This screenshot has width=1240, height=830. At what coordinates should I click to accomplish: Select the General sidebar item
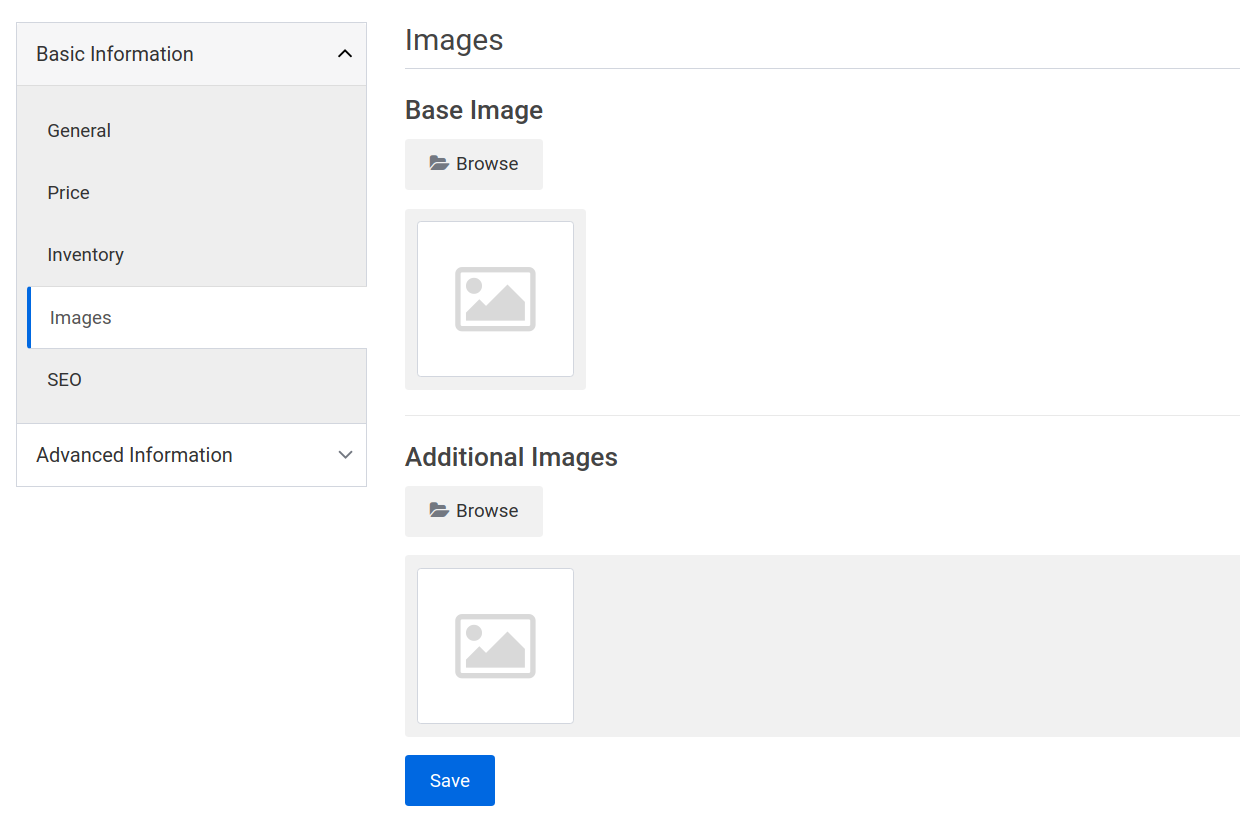78,130
